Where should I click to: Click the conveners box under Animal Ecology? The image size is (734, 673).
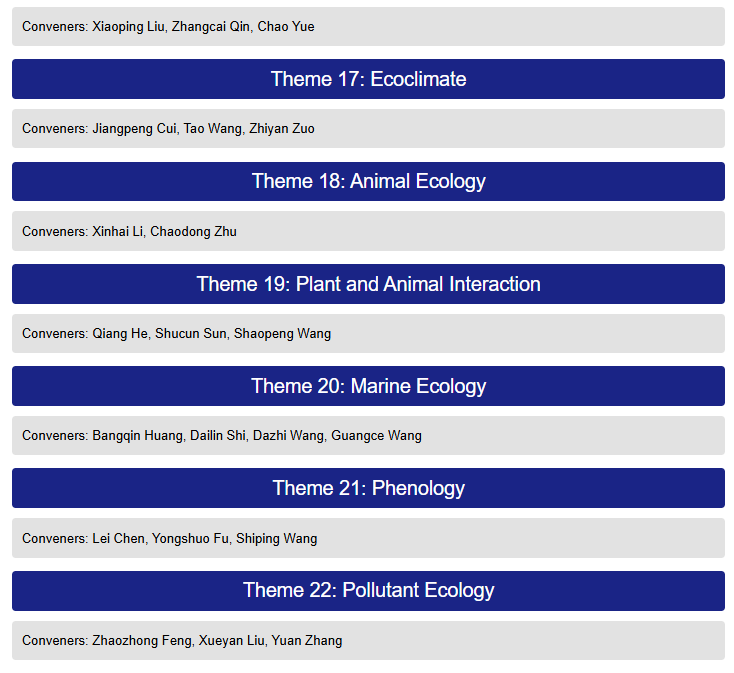(368, 231)
